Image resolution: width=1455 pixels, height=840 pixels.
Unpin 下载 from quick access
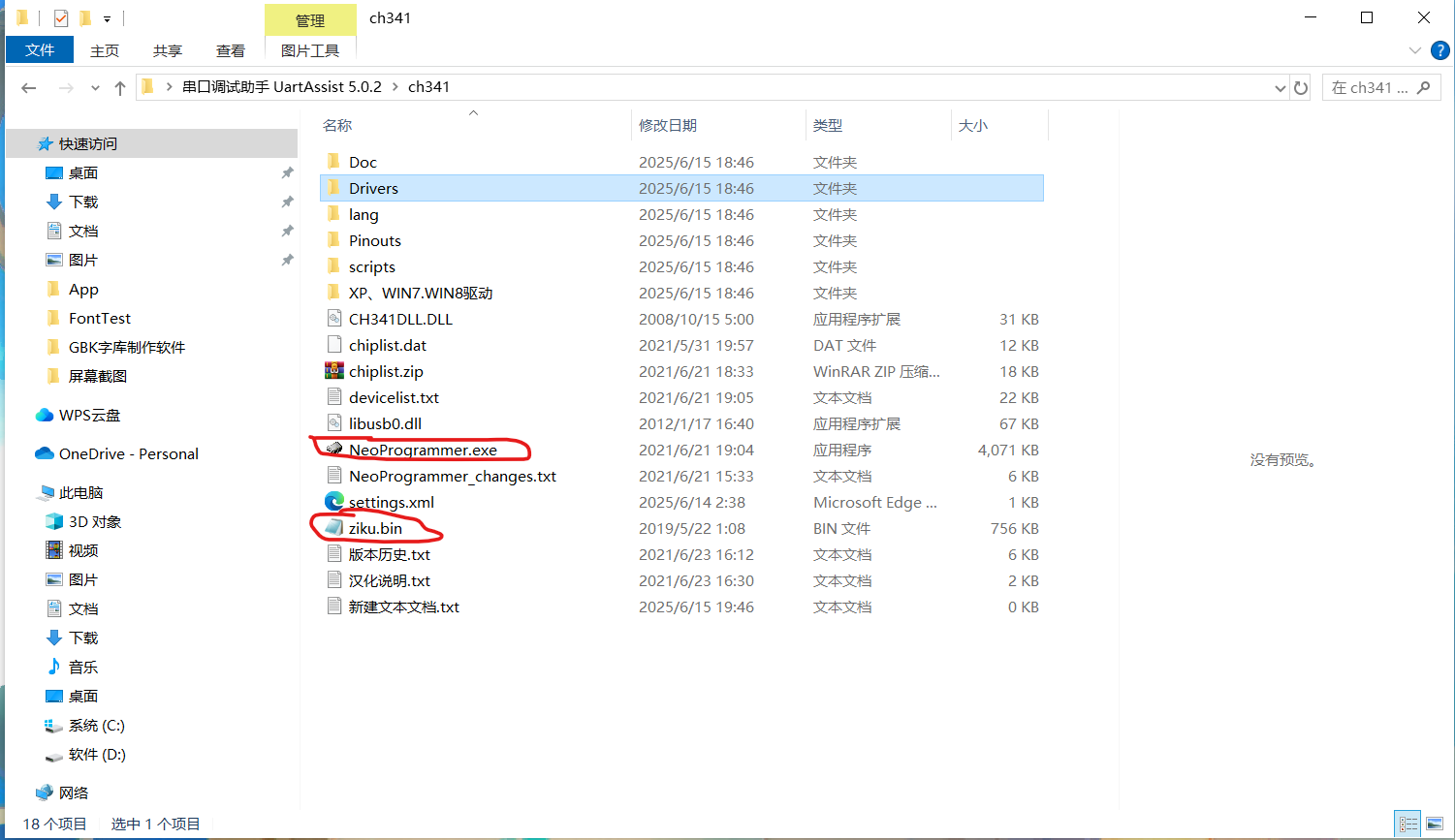[287, 202]
